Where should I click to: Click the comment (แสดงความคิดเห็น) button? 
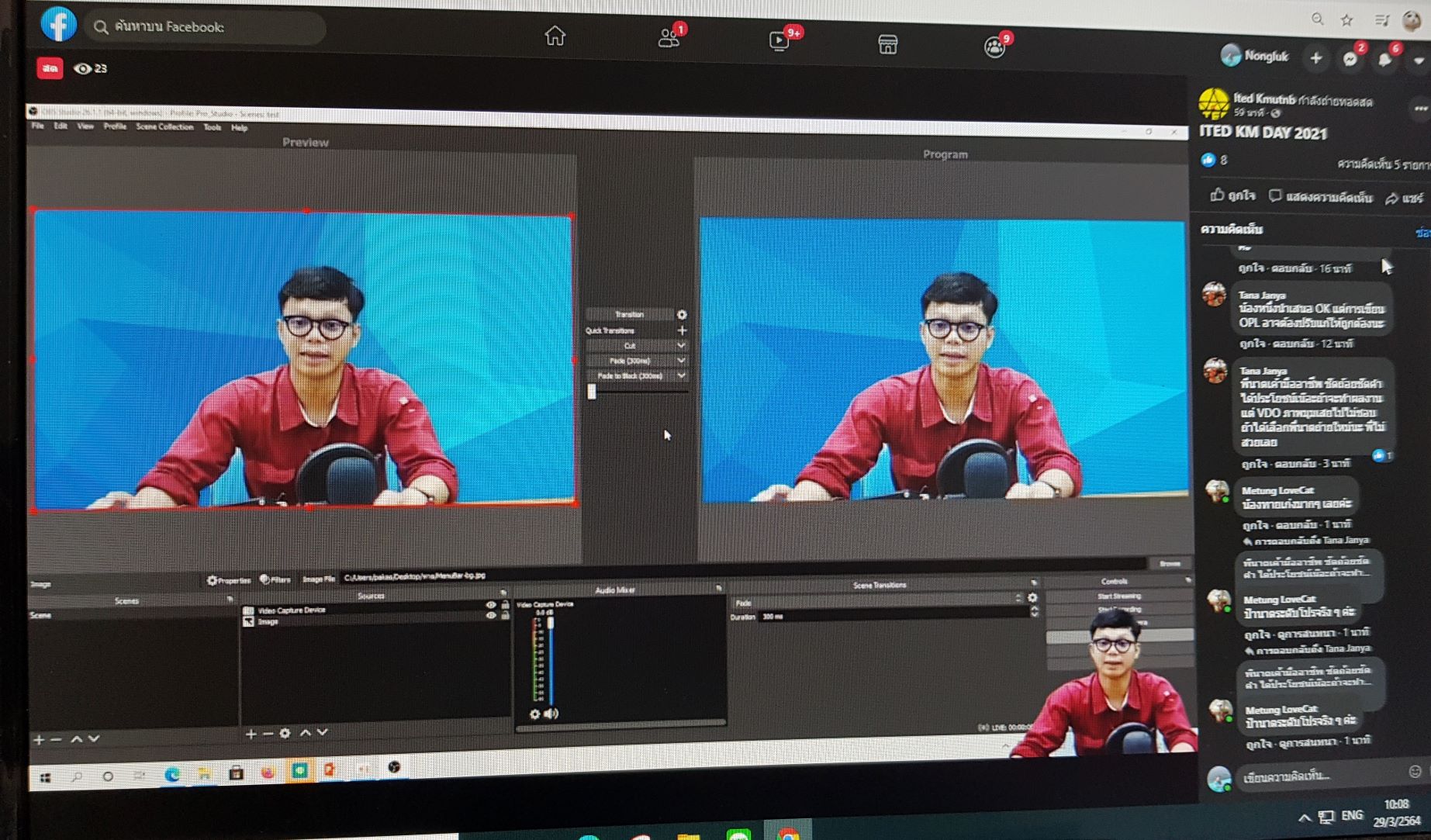(x=1320, y=196)
